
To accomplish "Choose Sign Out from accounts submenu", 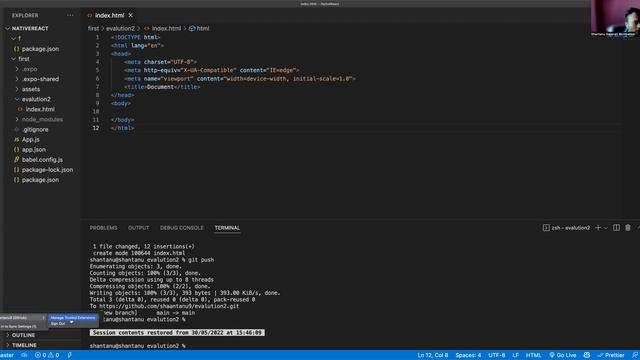I will tap(58, 323).
